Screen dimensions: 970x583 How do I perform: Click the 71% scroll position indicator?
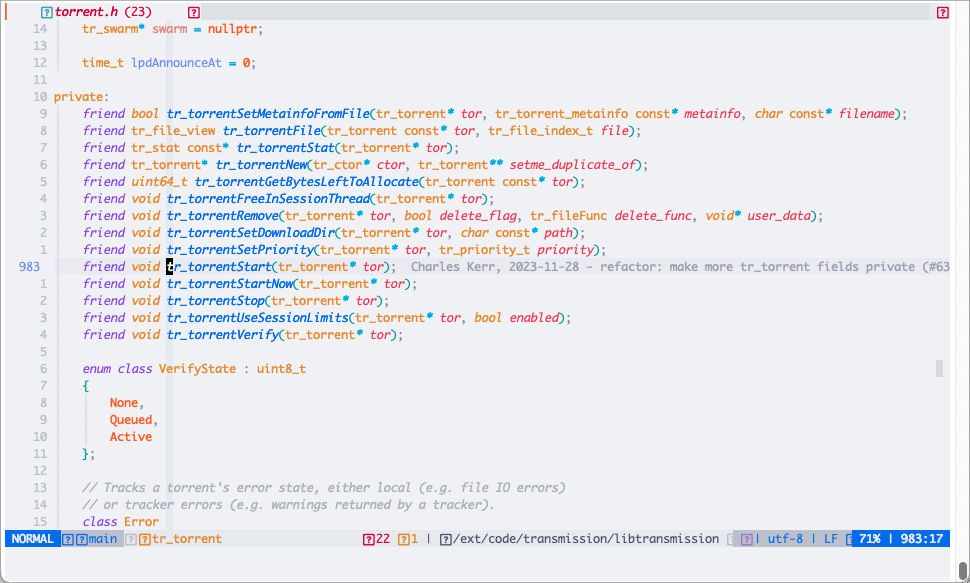tap(869, 539)
